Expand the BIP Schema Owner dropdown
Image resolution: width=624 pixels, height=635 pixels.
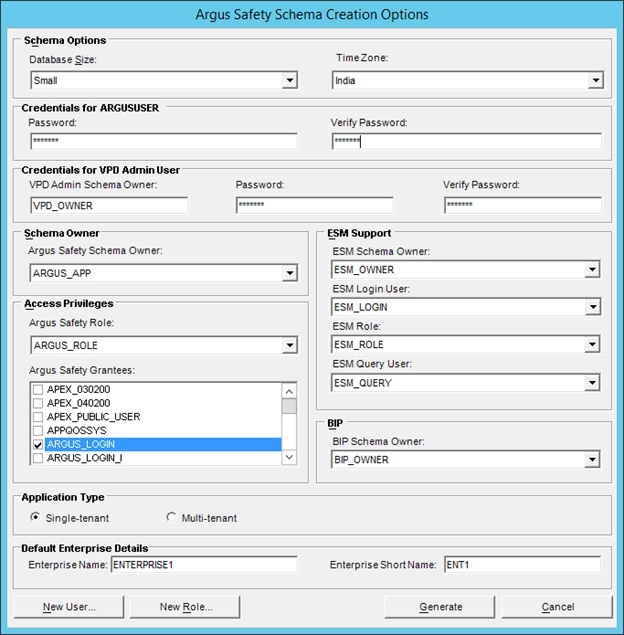592,459
